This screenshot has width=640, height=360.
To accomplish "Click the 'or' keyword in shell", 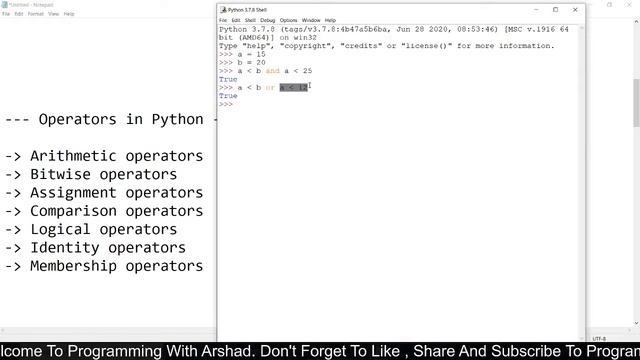I will click(x=270, y=87).
